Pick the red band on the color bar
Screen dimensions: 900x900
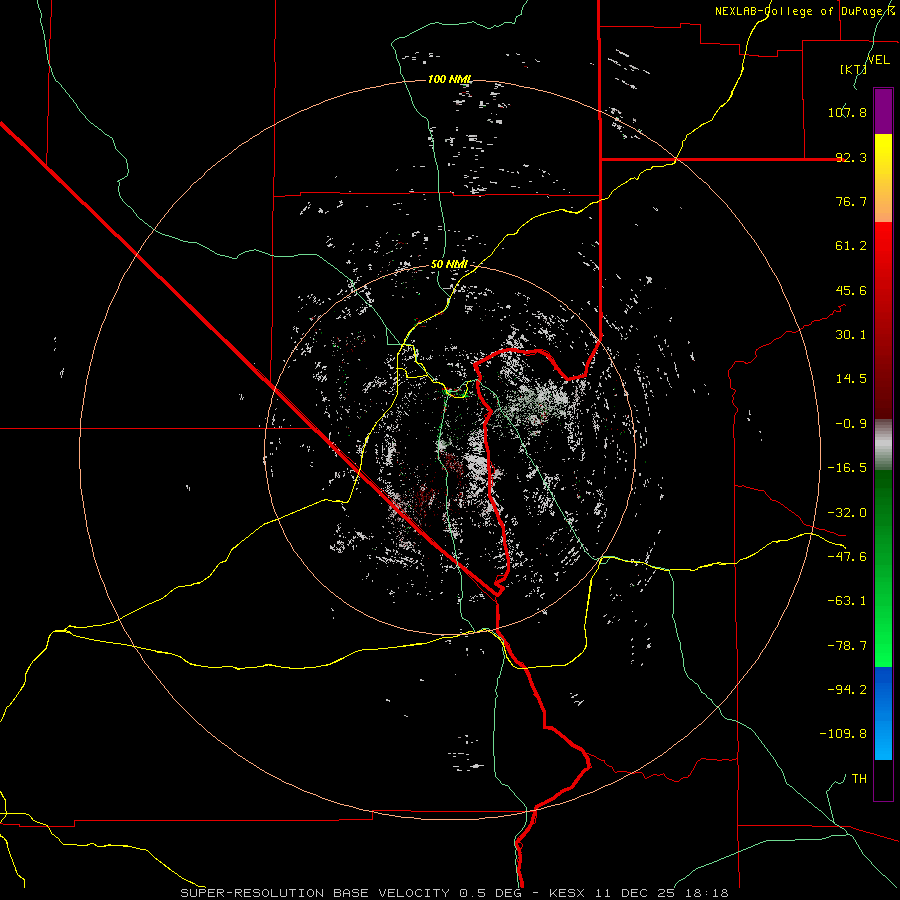point(883,320)
